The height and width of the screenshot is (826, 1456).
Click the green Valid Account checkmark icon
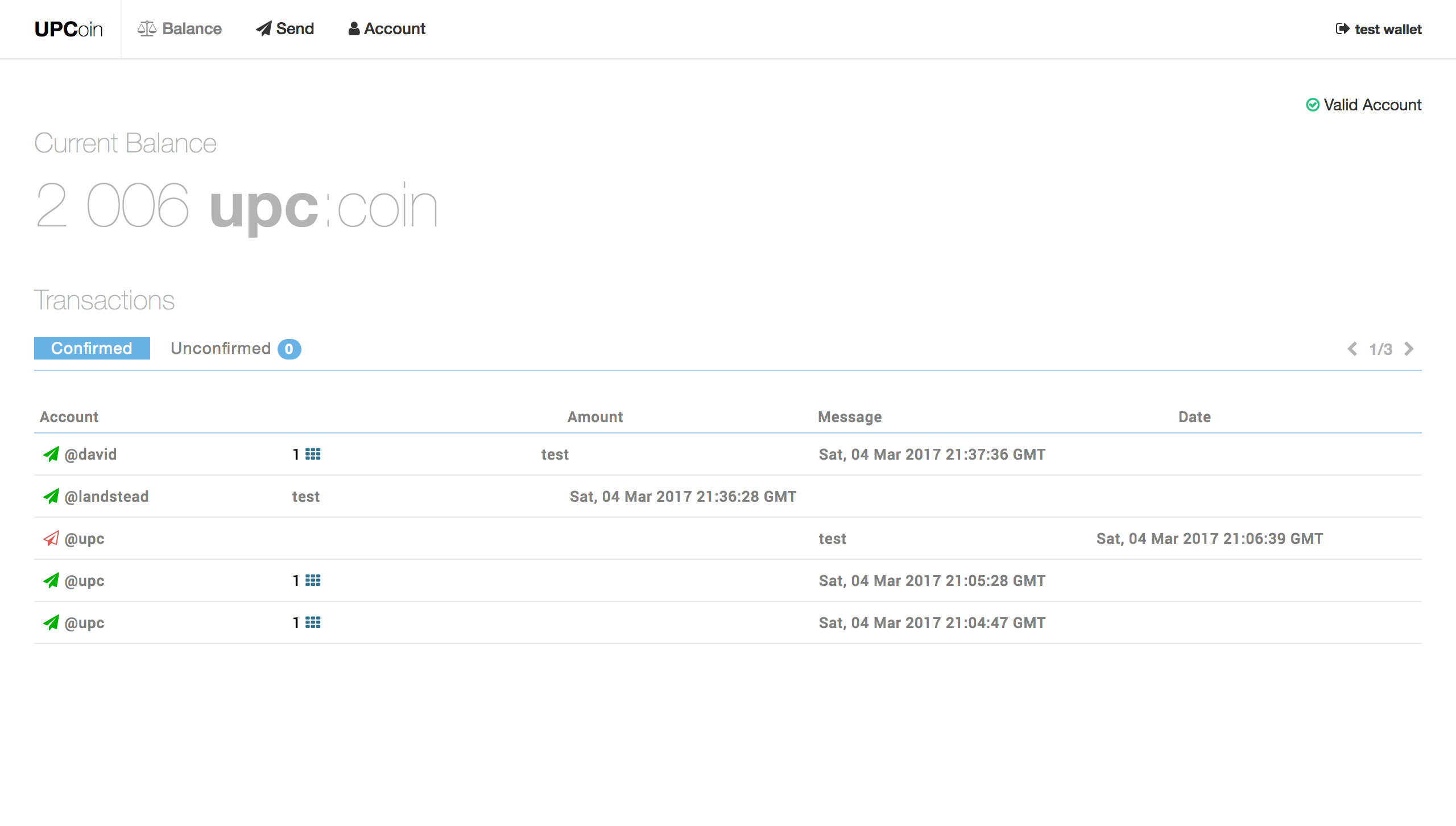click(x=1313, y=105)
